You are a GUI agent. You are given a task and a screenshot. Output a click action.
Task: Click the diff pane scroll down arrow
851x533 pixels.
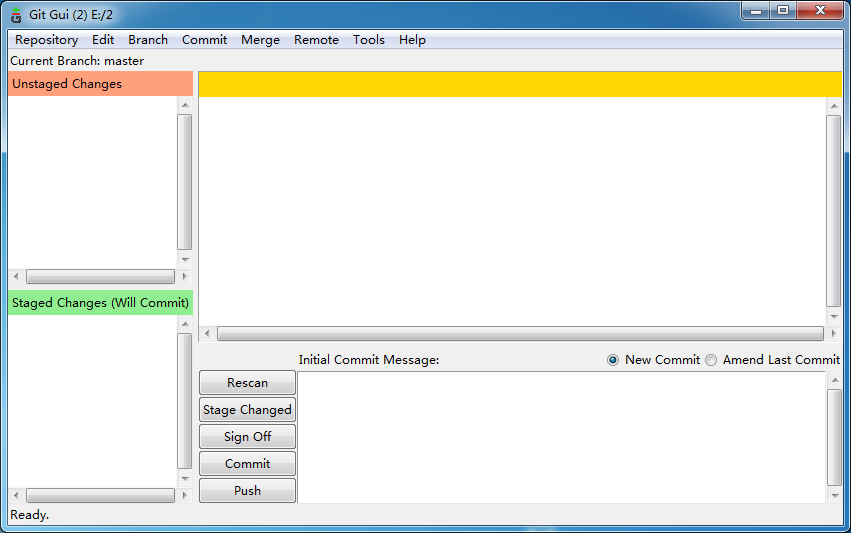coord(834,316)
